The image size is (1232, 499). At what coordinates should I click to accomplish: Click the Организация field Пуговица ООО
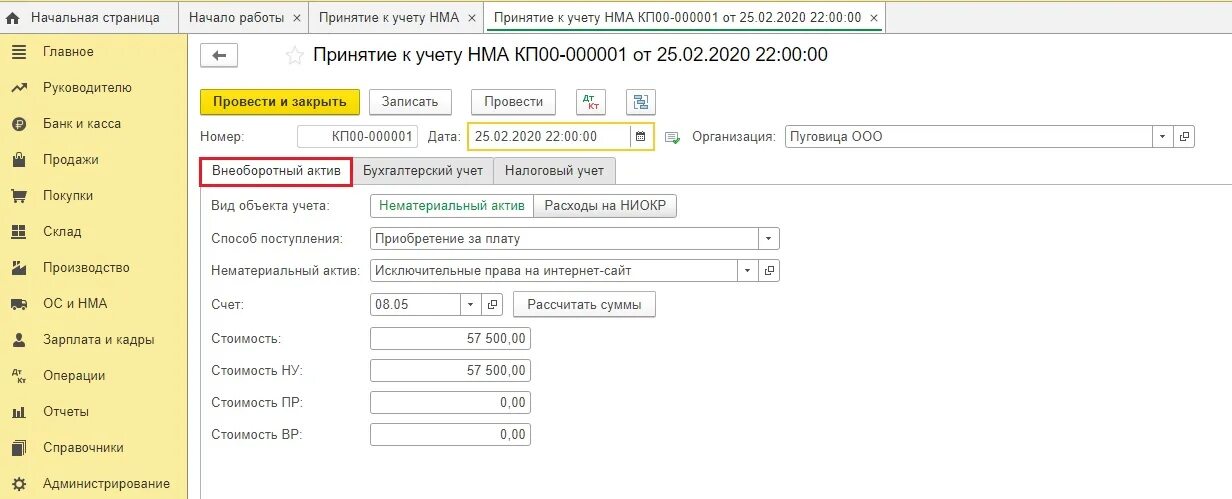click(967, 137)
